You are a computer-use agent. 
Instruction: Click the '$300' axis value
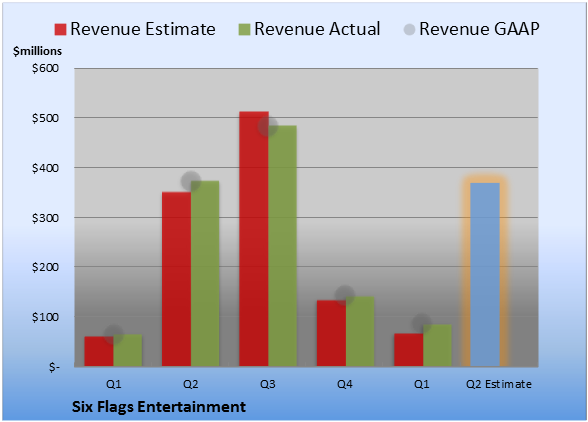(45, 218)
